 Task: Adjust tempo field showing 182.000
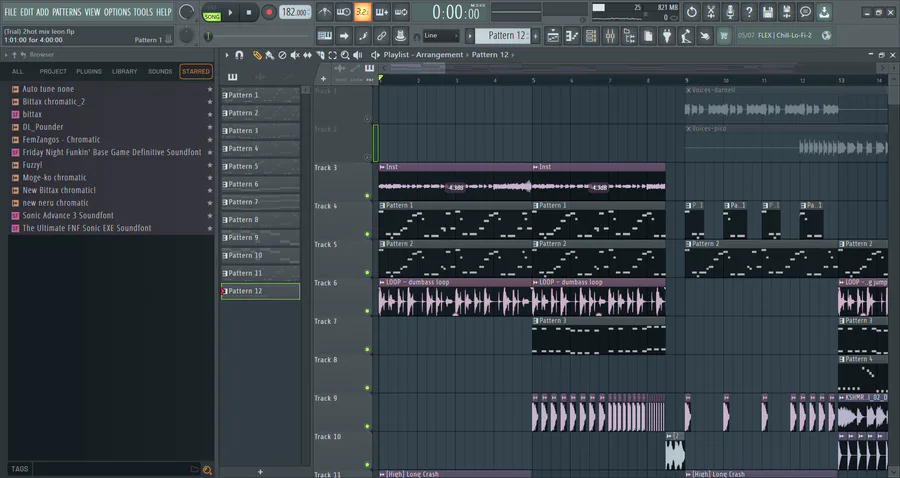point(295,12)
